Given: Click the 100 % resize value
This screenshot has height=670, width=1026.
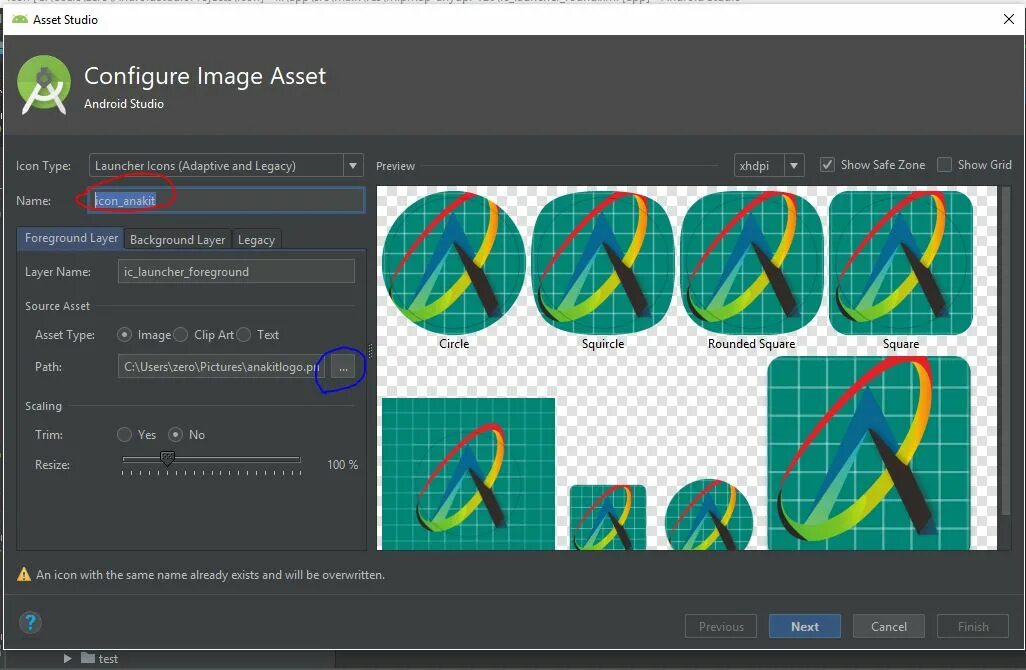Looking at the screenshot, I should [x=342, y=465].
